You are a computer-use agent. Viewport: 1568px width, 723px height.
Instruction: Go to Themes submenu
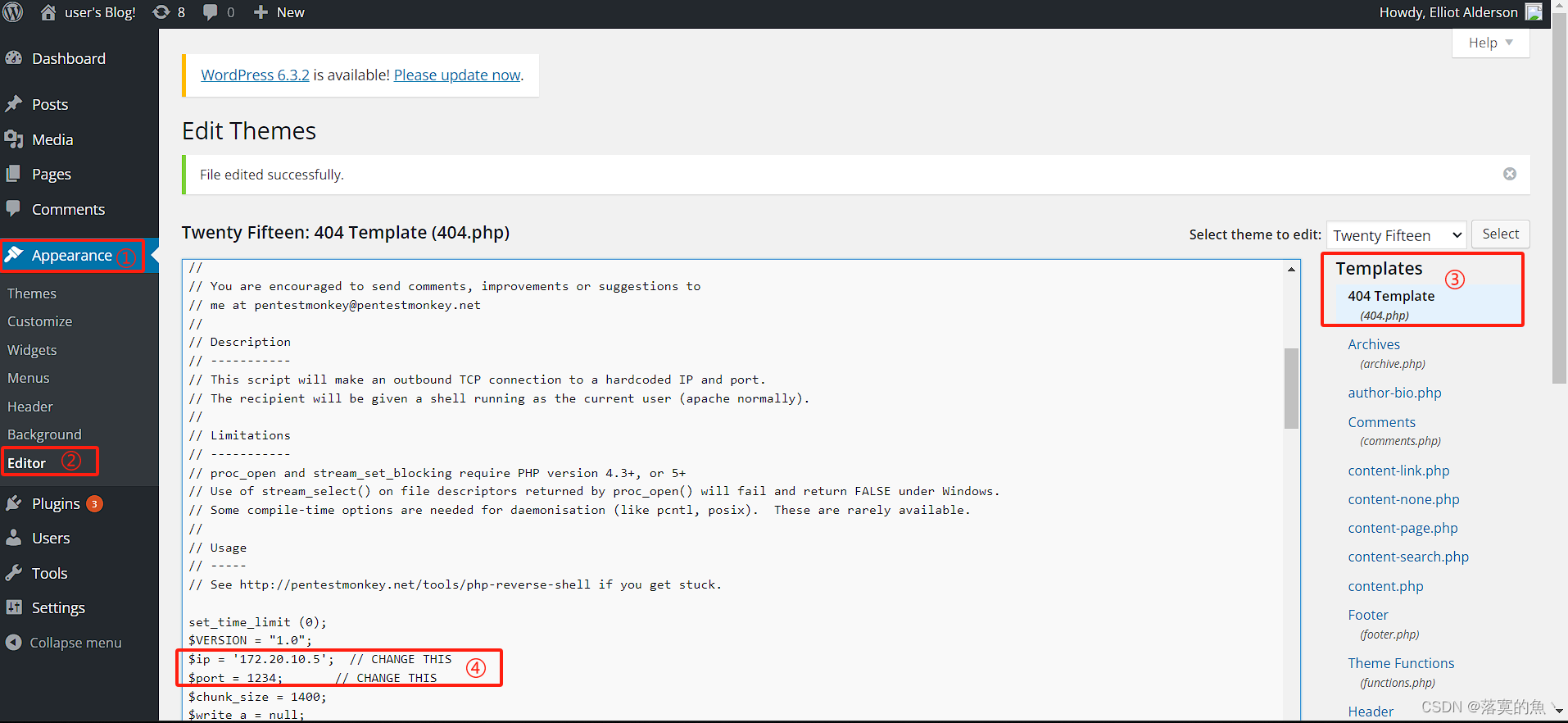tap(32, 293)
